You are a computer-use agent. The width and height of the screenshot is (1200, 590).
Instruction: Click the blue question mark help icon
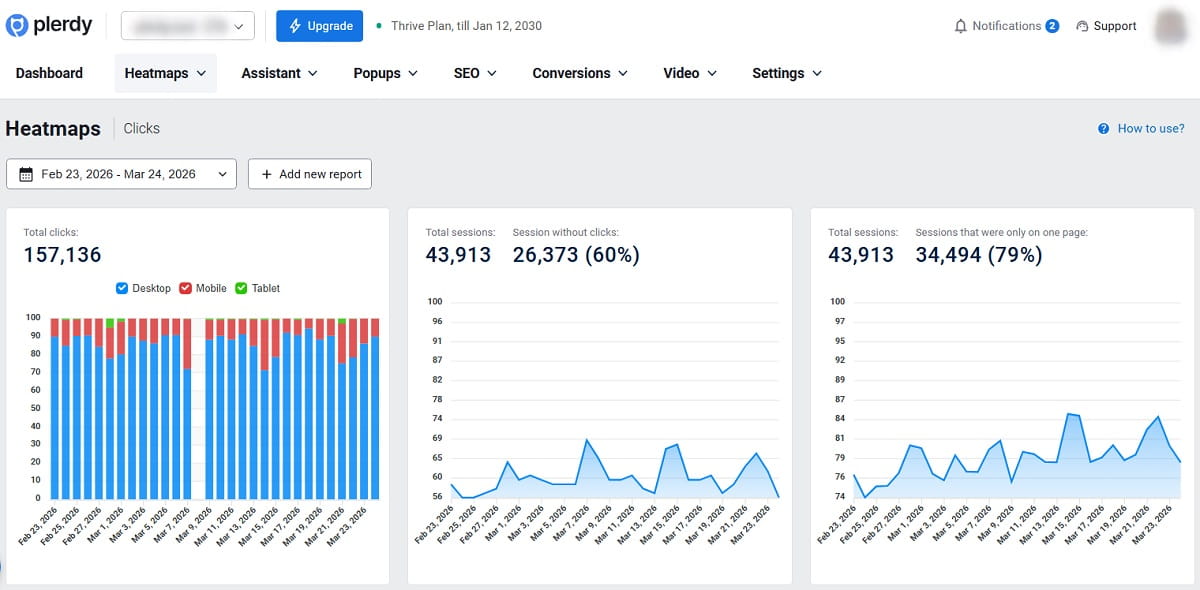[x=1103, y=128]
